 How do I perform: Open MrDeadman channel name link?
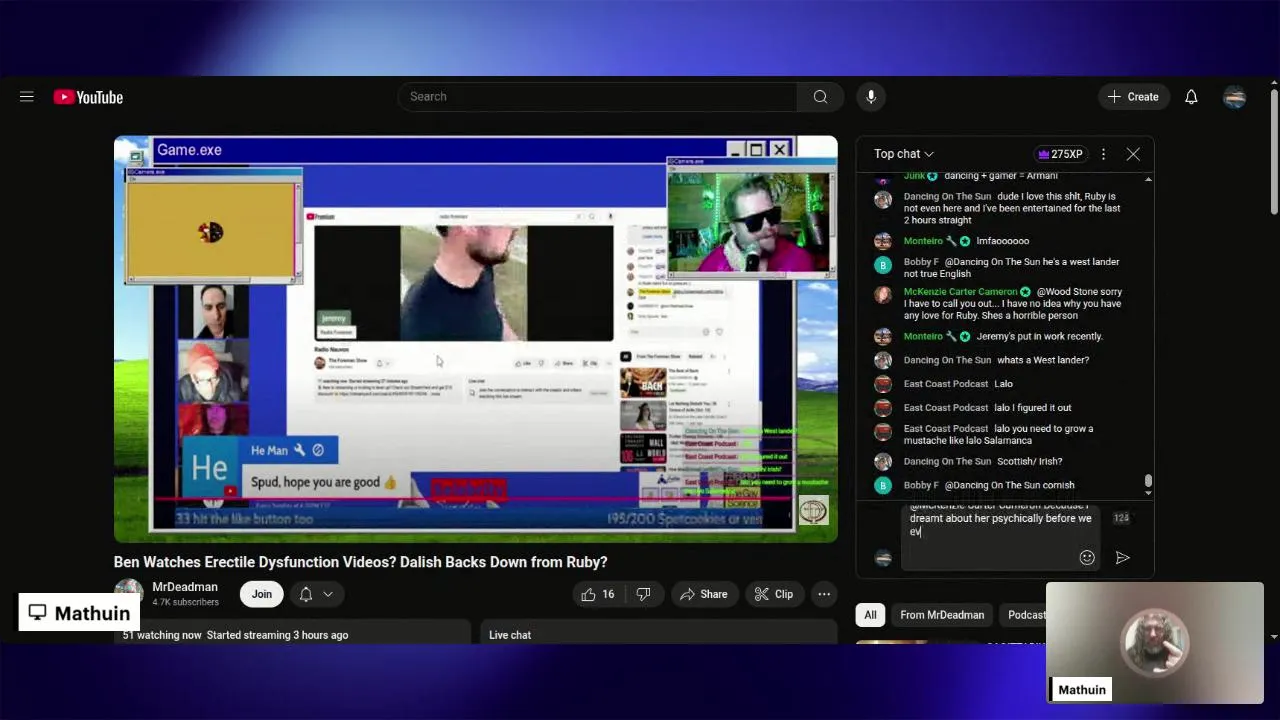[185, 587]
